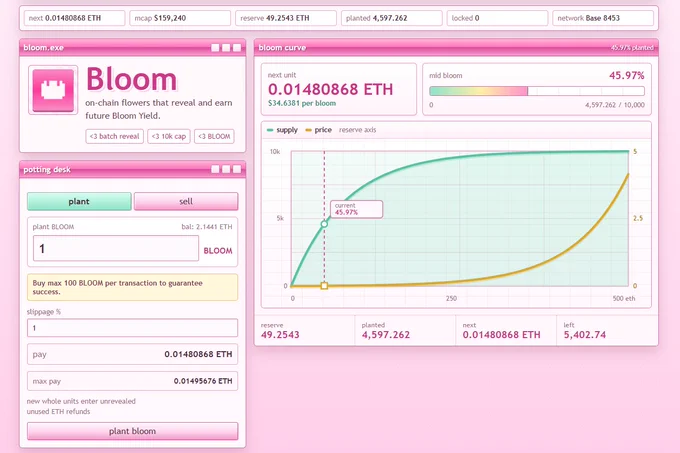Toggle the supply legend entry
Viewport: 680px width, 453px height.
tap(282, 130)
